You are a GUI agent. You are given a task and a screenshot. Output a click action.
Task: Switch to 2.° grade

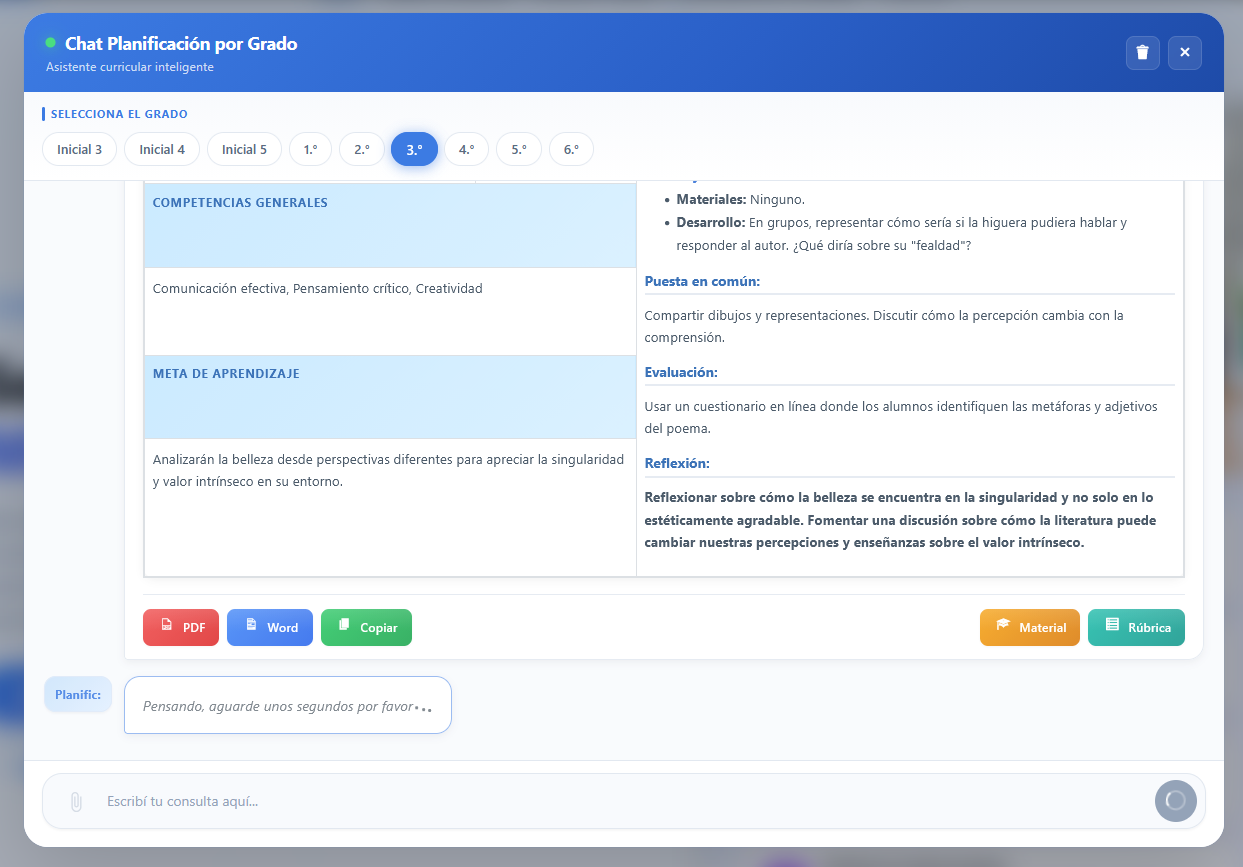362,149
